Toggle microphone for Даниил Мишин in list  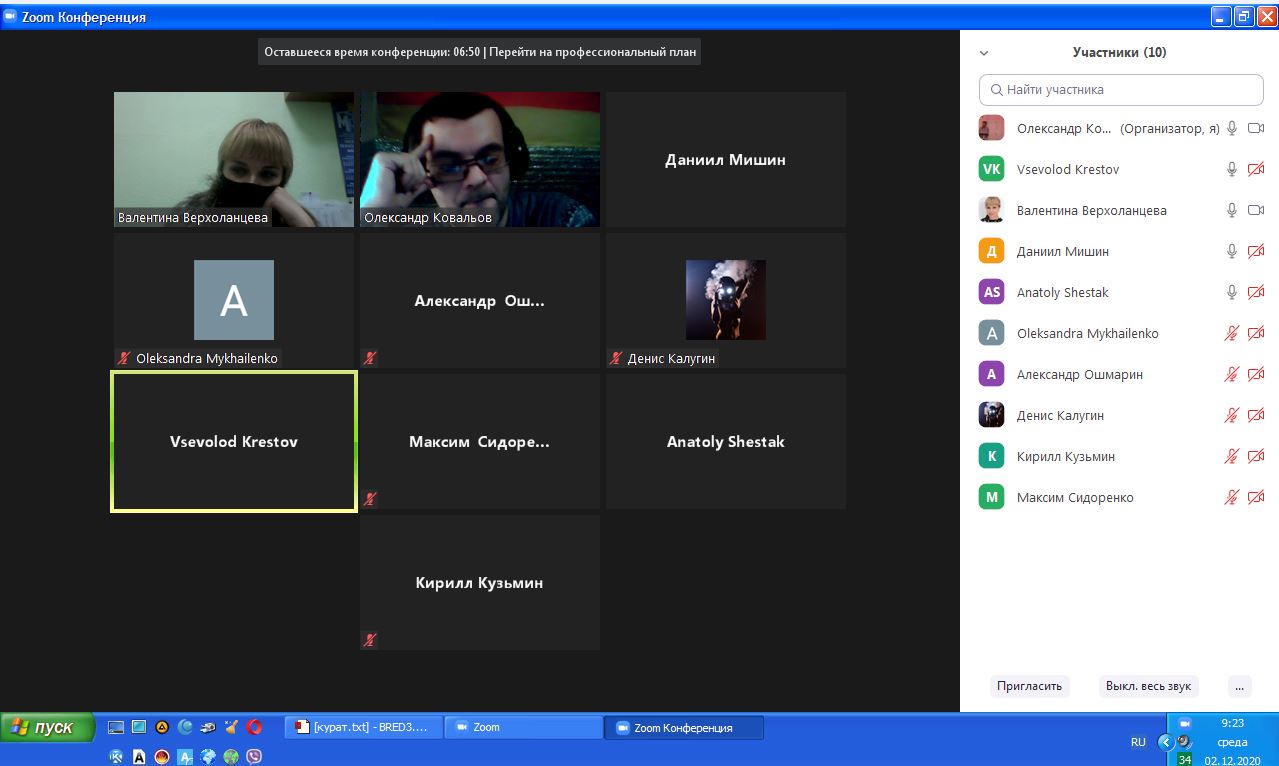pyautogui.click(x=1232, y=252)
